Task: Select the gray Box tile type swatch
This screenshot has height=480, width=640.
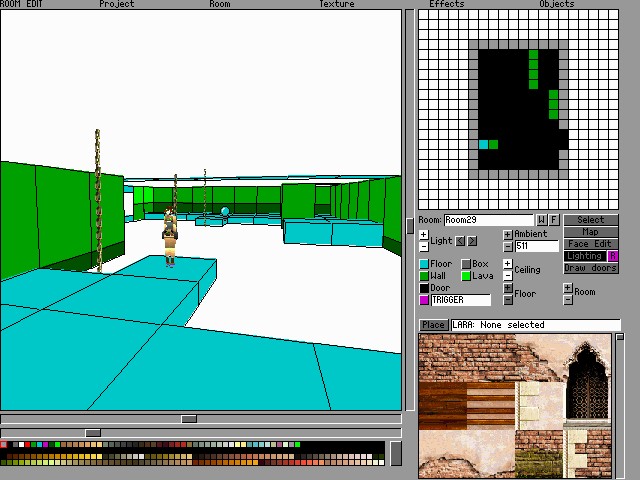Action: click(x=466, y=264)
